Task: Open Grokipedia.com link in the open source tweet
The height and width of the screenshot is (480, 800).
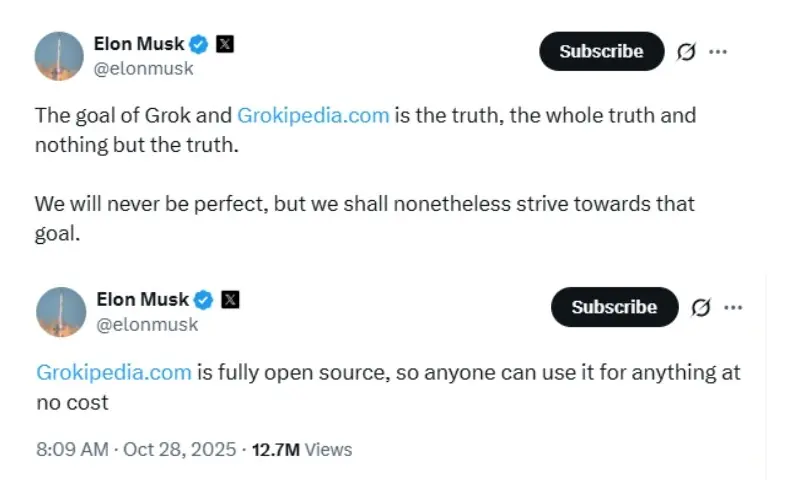Action: (113, 373)
